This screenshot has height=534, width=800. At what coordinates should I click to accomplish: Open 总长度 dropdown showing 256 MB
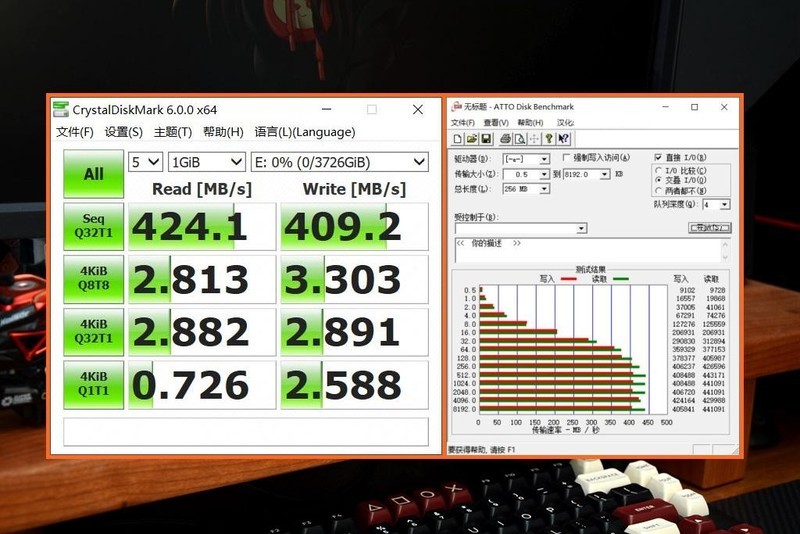(x=526, y=189)
